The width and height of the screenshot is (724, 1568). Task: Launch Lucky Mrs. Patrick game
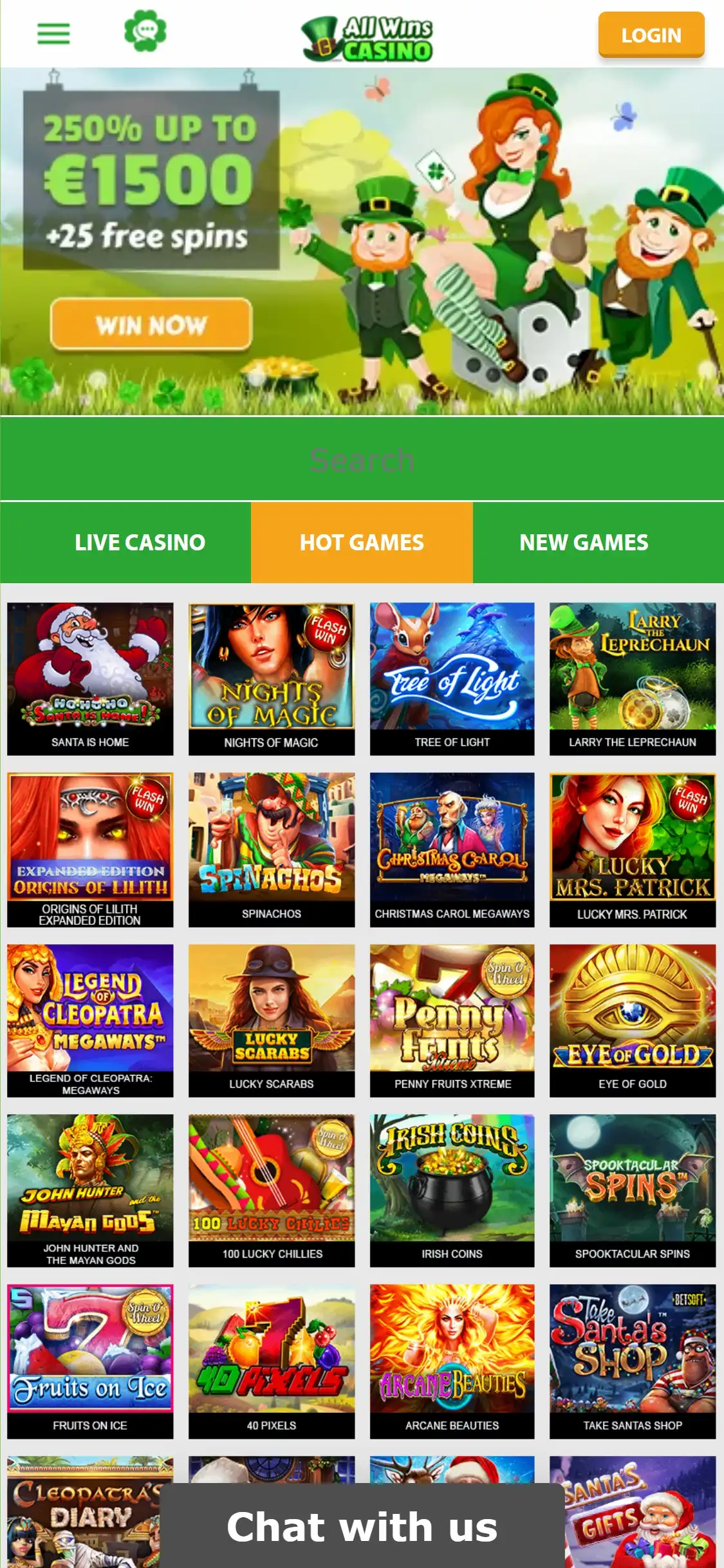pyautogui.click(x=633, y=850)
